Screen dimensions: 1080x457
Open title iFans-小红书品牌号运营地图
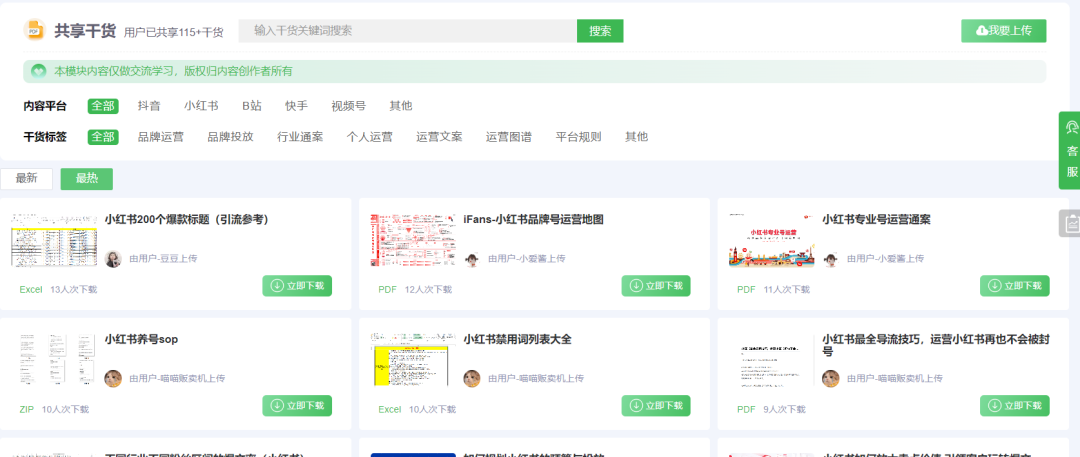click(x=534, y=220)
